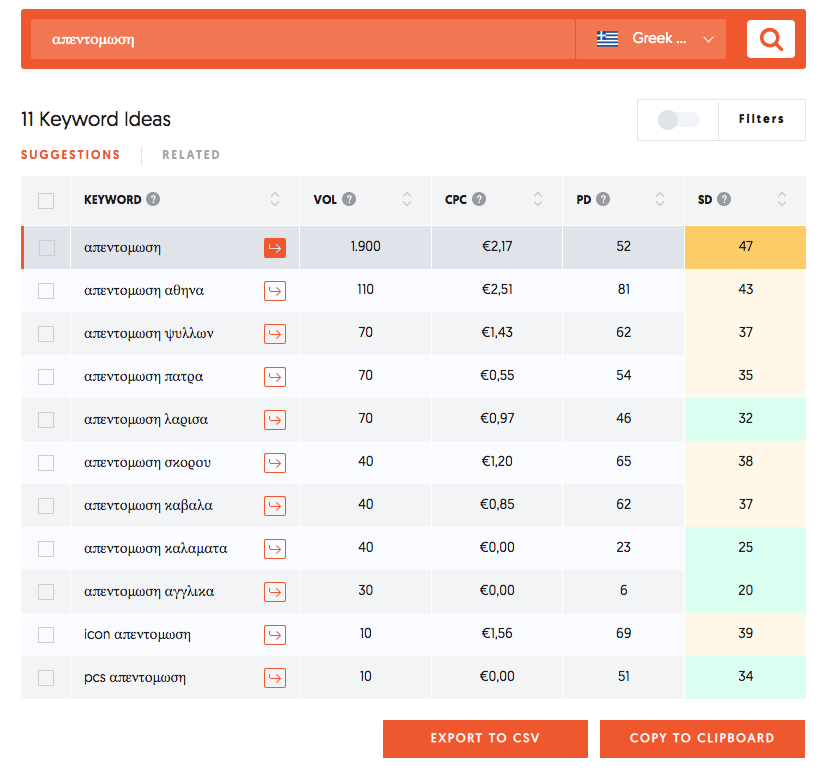This screenshot has height=772, width=826.
Task: Click the help icon beside KEYWORD header
Action: click(153, 199)
